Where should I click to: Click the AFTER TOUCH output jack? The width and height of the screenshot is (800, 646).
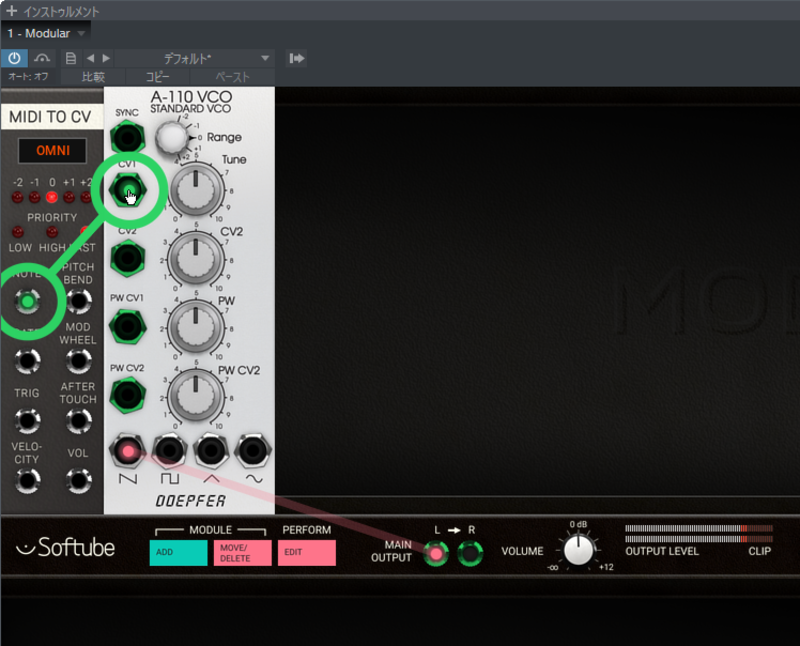tap(79, 420)
